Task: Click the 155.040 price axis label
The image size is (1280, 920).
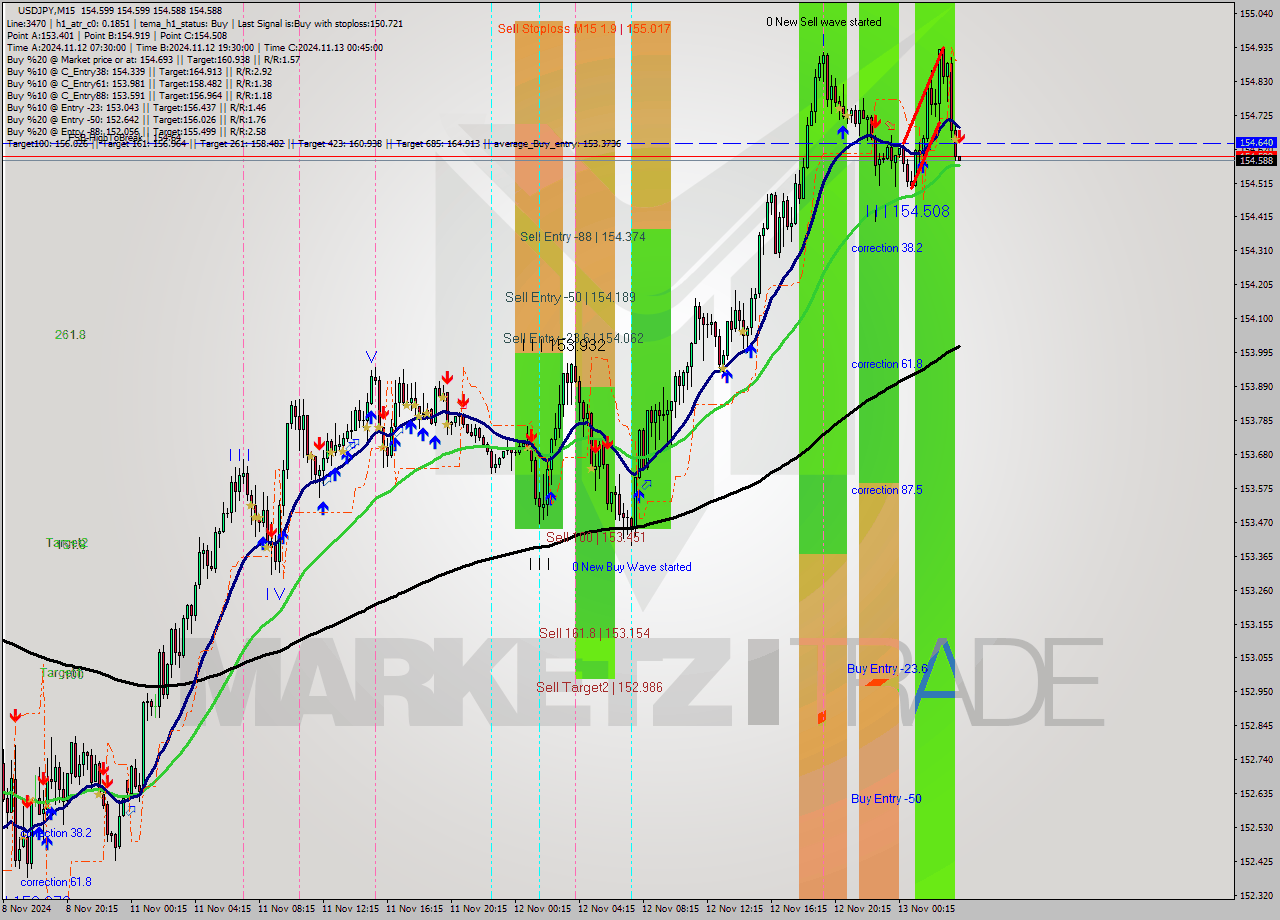Action: tap(1256, 13)
